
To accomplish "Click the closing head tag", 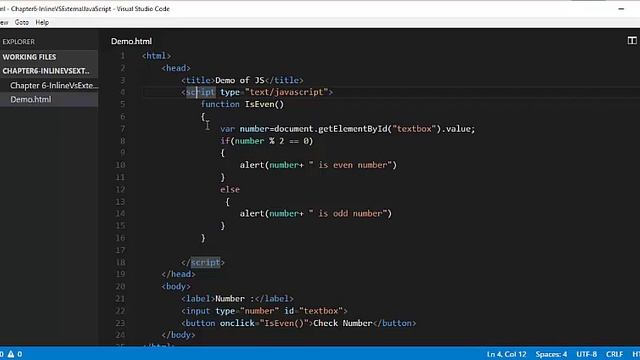I will click(178, 274).
